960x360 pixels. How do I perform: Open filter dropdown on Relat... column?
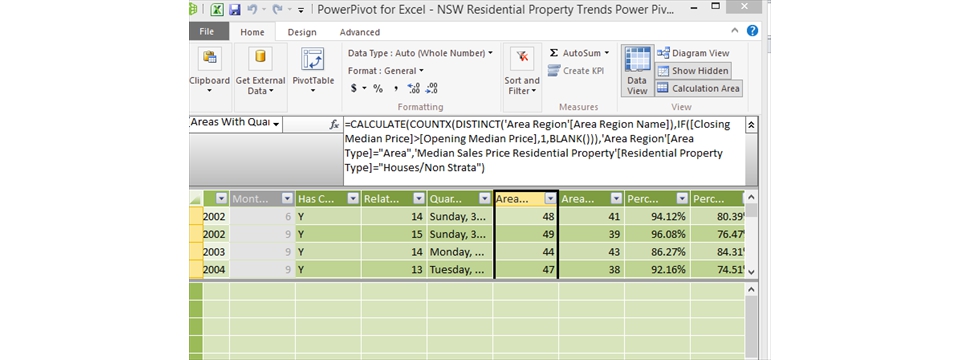click(419, 198)
